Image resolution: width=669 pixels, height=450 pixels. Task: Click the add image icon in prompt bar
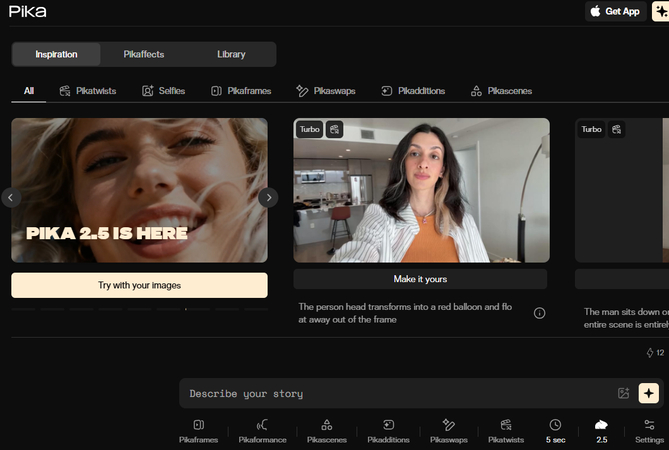tap(623, 393)
